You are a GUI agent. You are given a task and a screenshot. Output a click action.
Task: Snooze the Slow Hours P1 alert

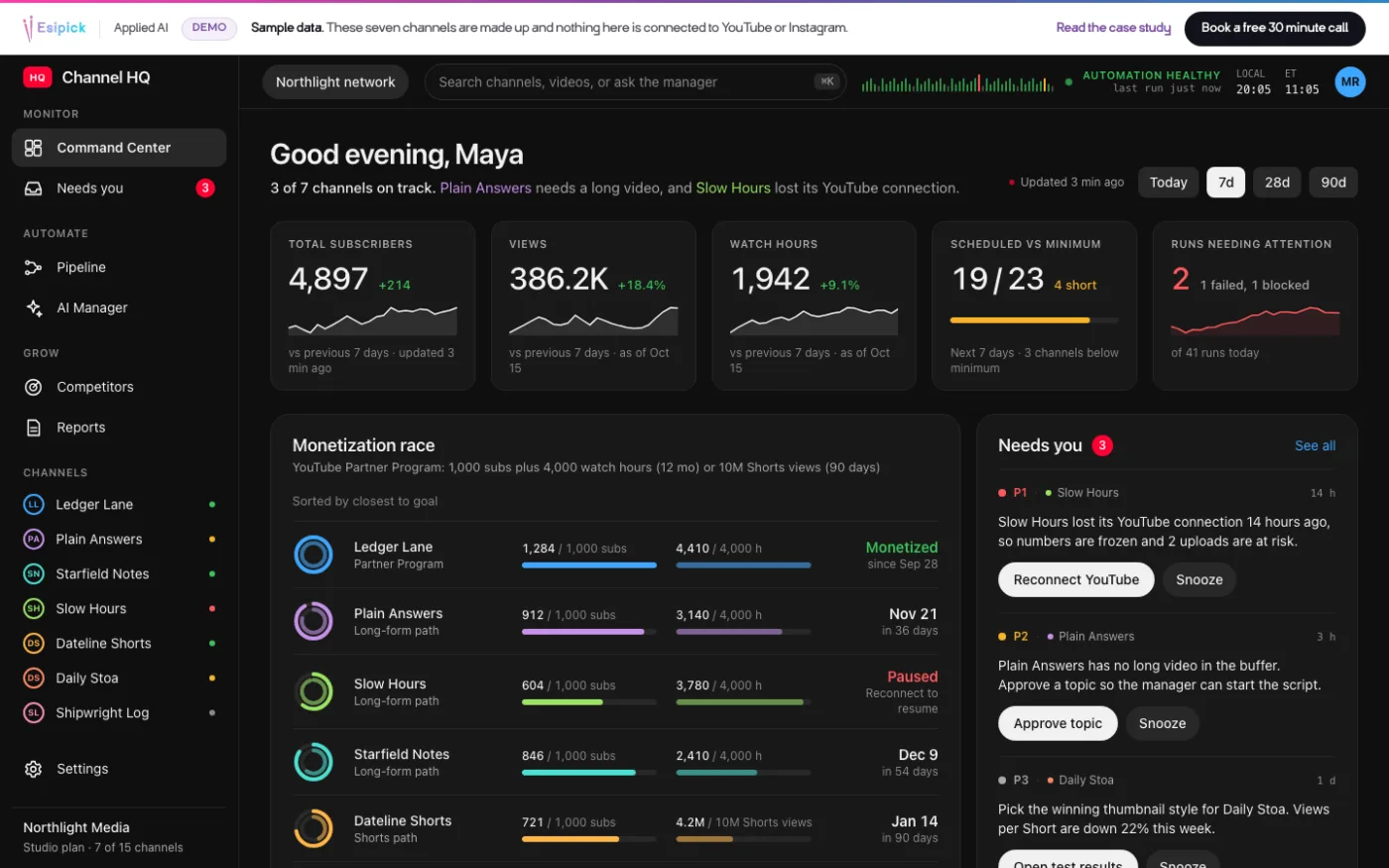(1199, 580)
